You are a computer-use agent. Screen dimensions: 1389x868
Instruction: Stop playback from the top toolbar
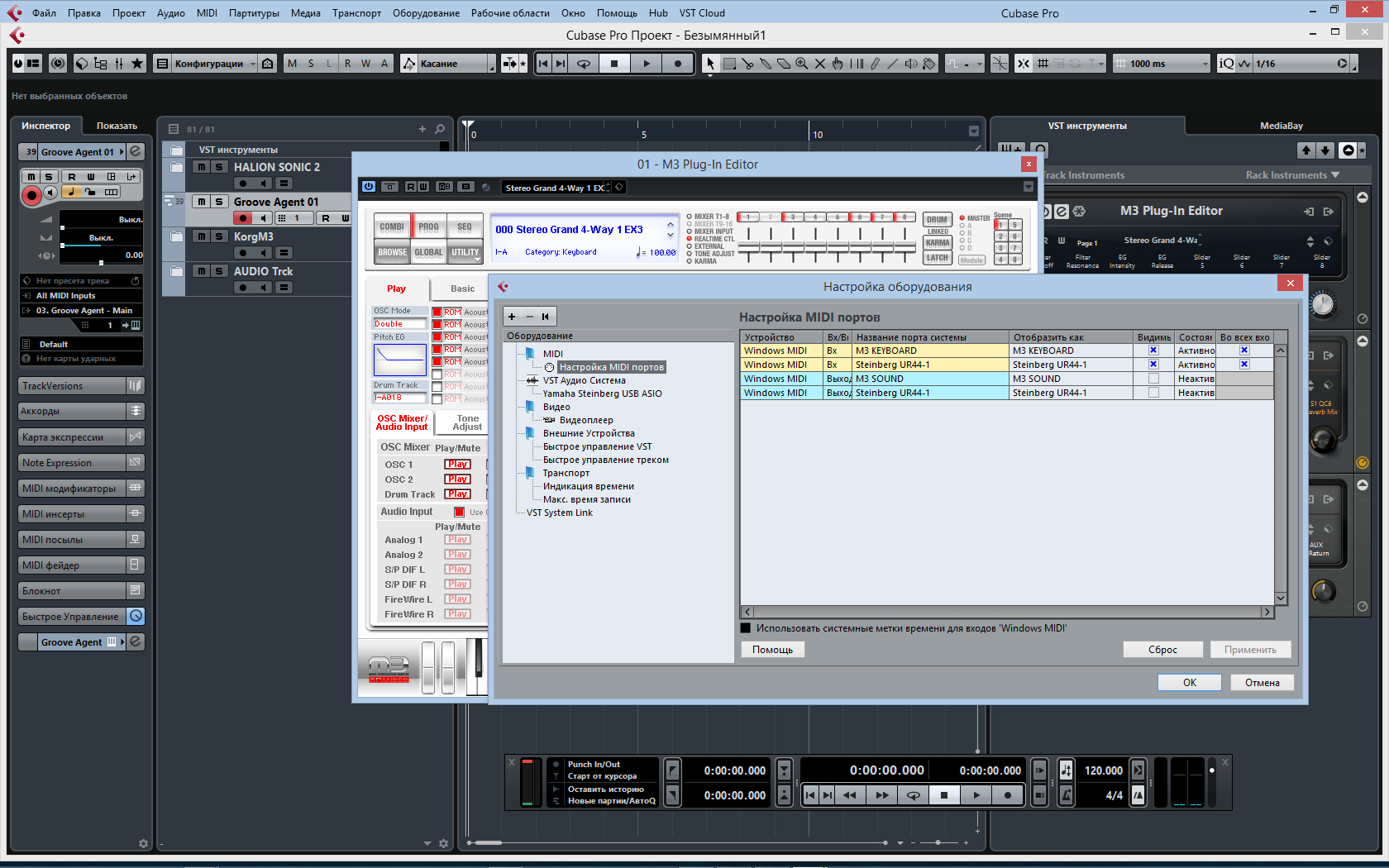click(614, 64)
